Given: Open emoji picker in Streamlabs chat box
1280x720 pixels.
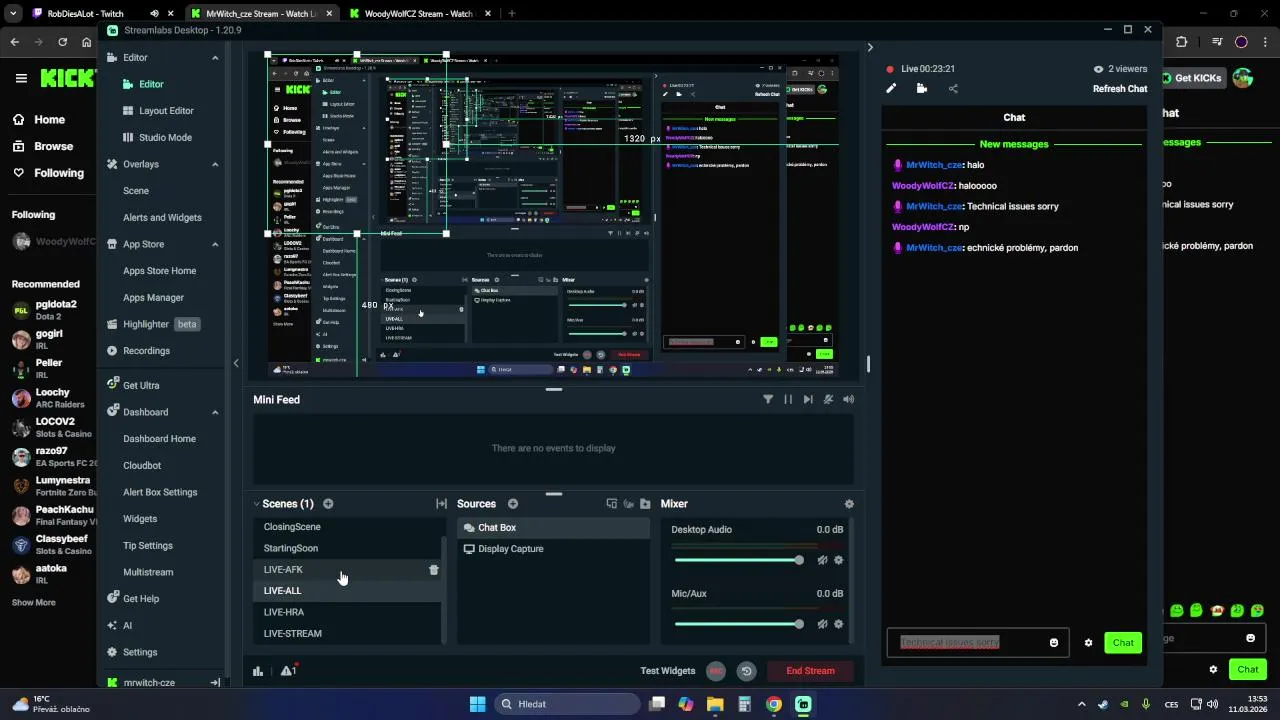Looking at the screenshot, I should (1053, 642).
